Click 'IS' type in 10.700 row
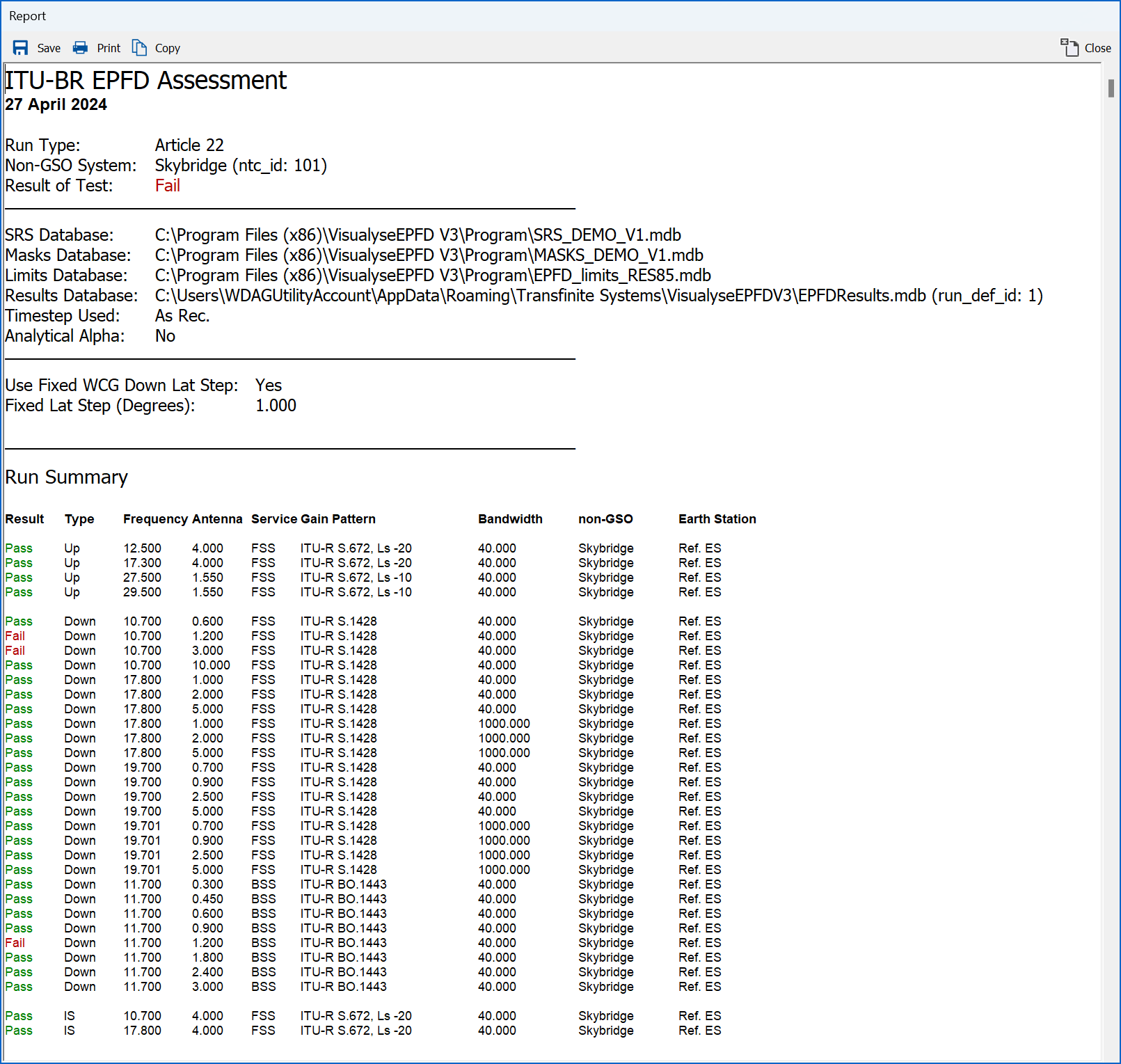The width and height of the screenshot is (1121, 1064). pos(70,1016)
